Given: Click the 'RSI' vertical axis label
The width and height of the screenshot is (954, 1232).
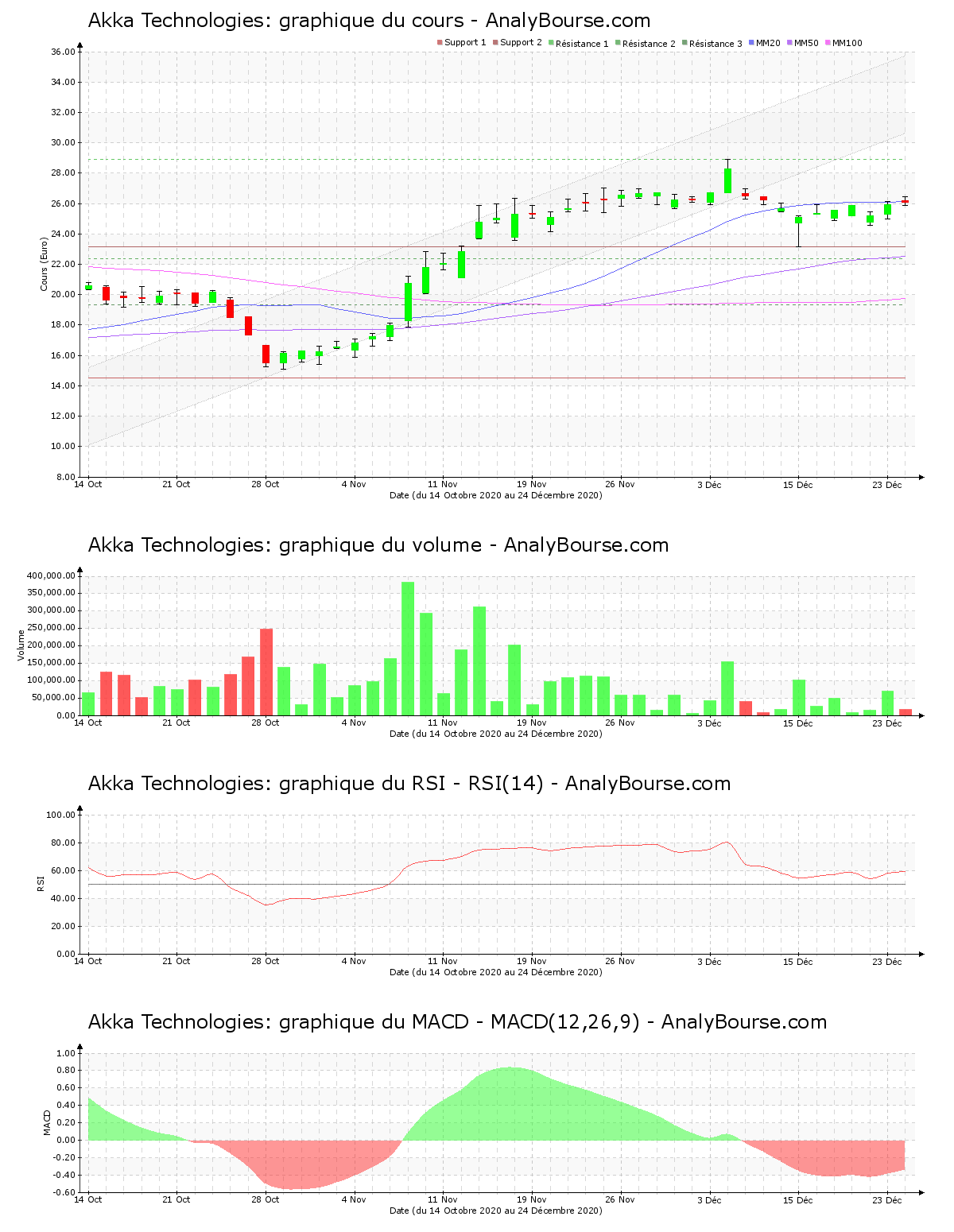Looking at the screenshot, I should (x=41, y=883).
